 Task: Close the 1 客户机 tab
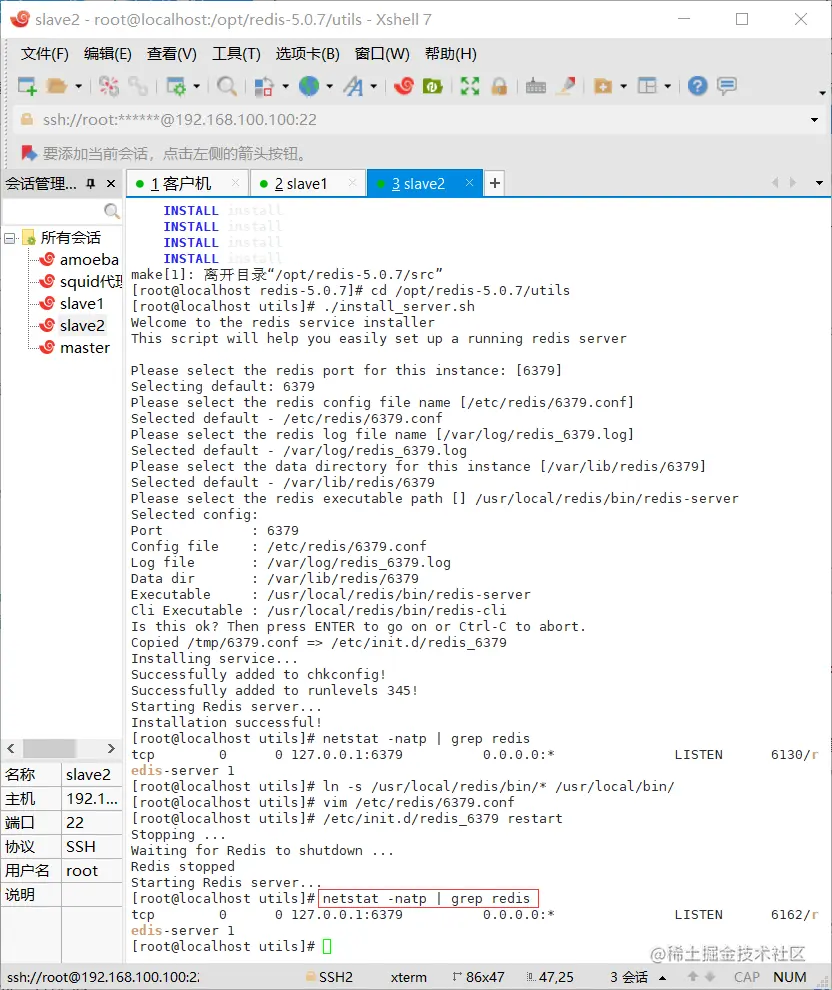pyautogui.click(x=235, y=182)
